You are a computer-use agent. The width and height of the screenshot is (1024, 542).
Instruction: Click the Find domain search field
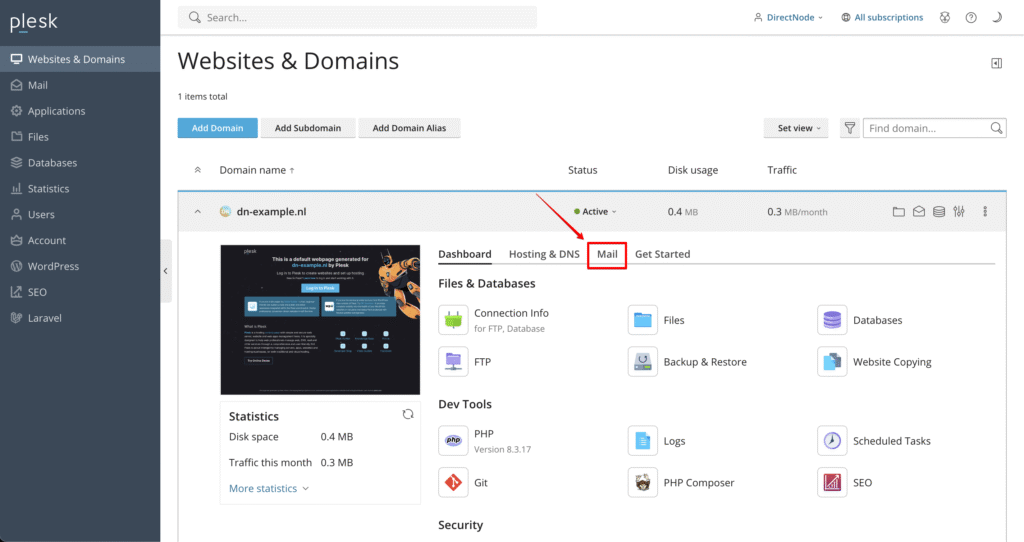926,128
